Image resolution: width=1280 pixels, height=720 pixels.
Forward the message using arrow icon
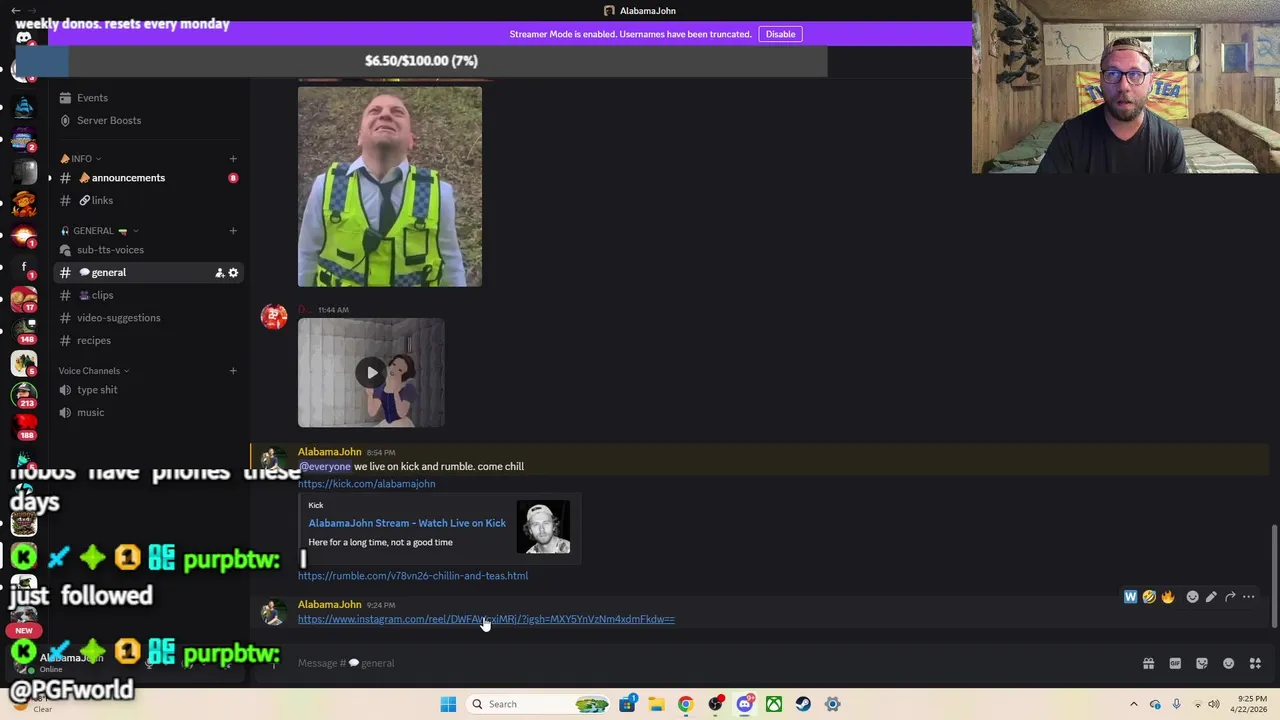tap(1230, 597)
